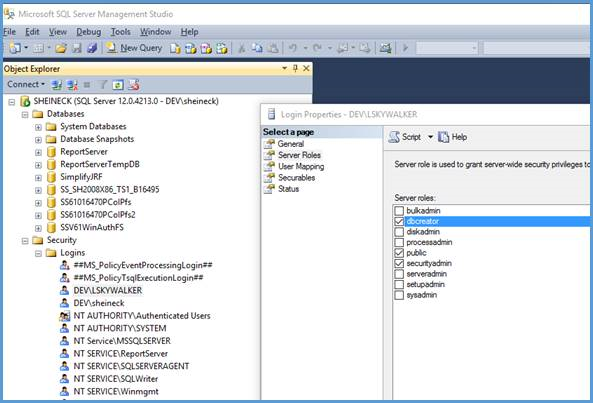The image size is (593, 403).
Task: Click the Connect button in Object Explorer
Action: (26, 84)
